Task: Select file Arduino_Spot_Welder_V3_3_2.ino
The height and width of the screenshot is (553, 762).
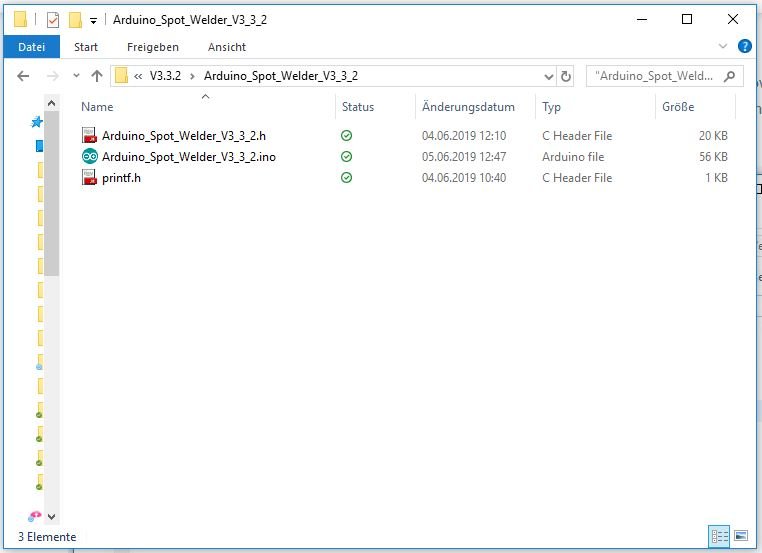Action: 189,156
